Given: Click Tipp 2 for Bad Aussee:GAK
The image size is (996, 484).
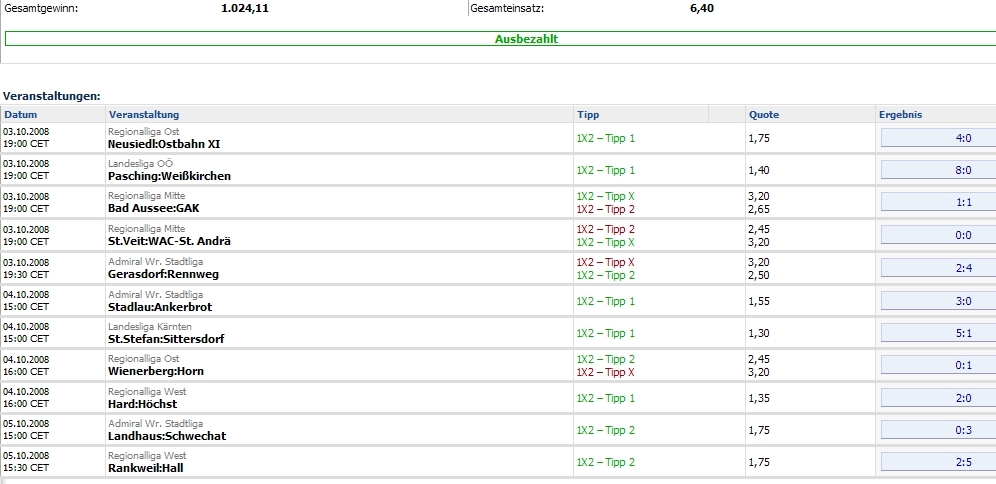Looking at the screenshot, I should tap(605, 209).
